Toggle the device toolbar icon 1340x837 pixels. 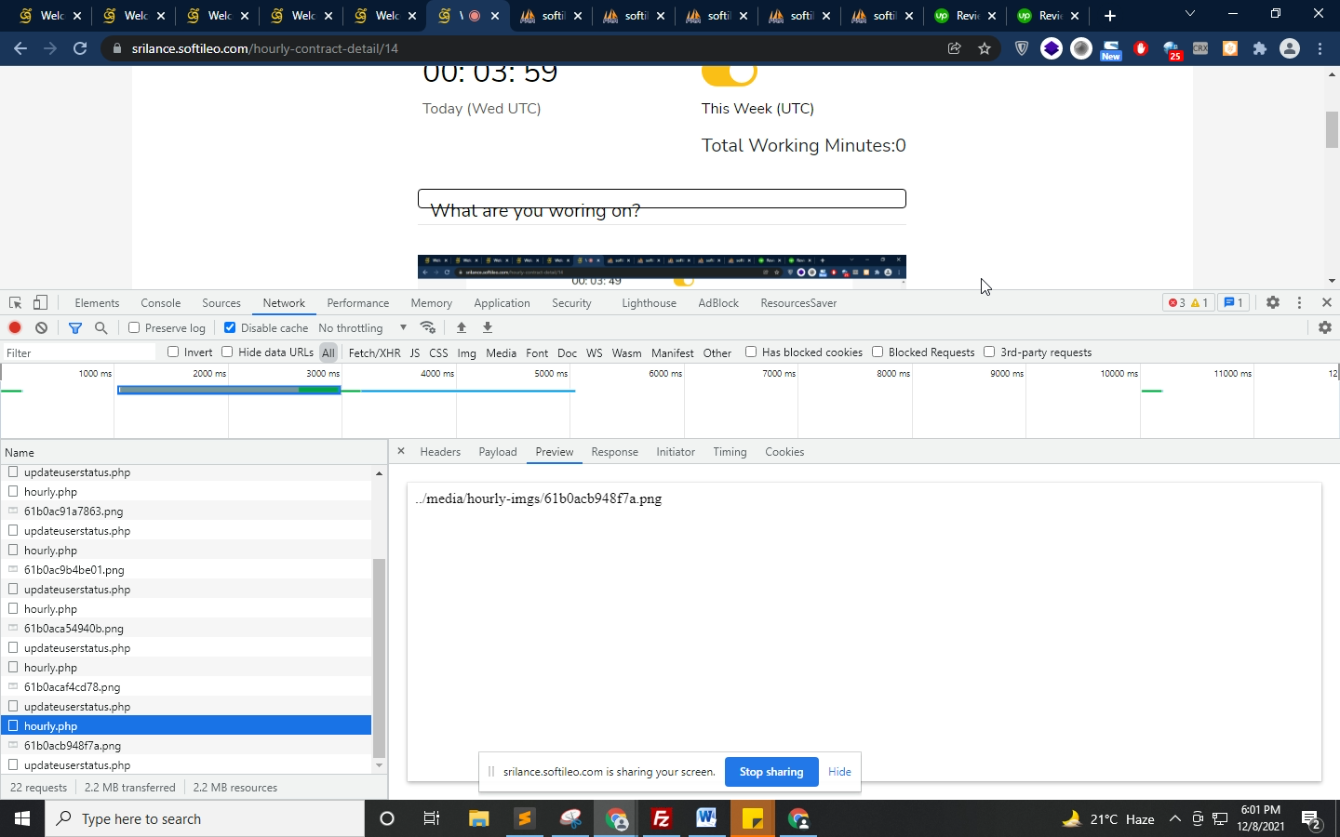tap(40, 303)
